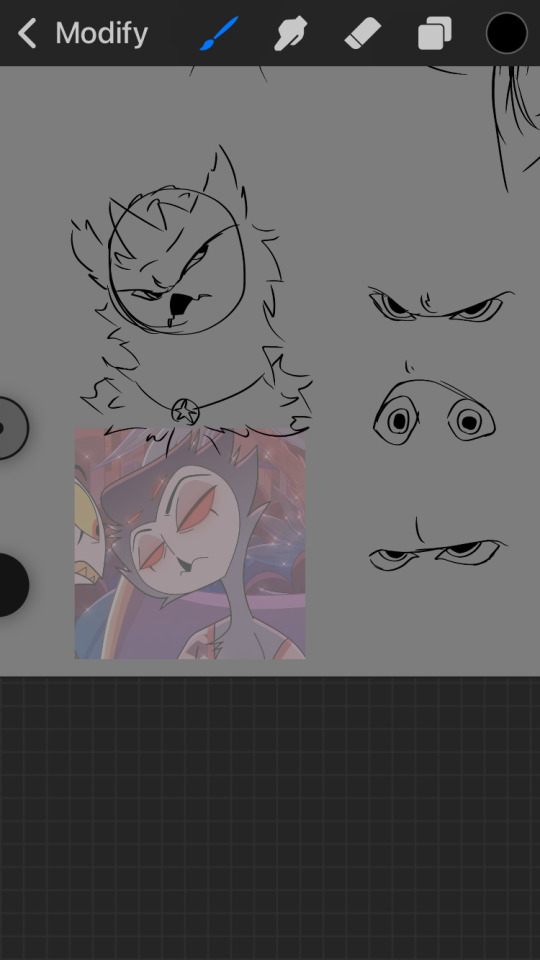This screenshot has width=540, height=960.
Task: Open the black color picker circle
Action: pos(507,33)
